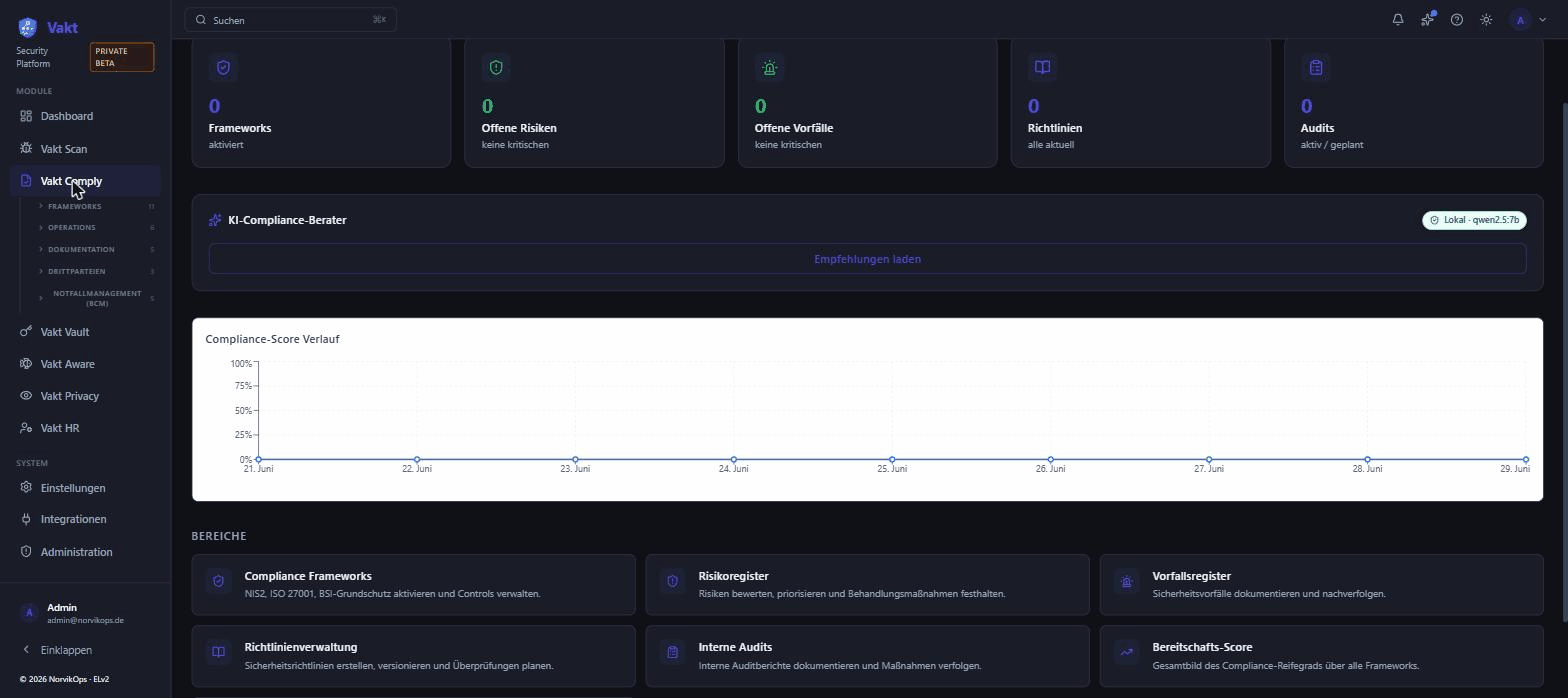Click the person icon for Vakt HR
The image size is (1568, 698).
pyautogui.click(x=26, y=428)
